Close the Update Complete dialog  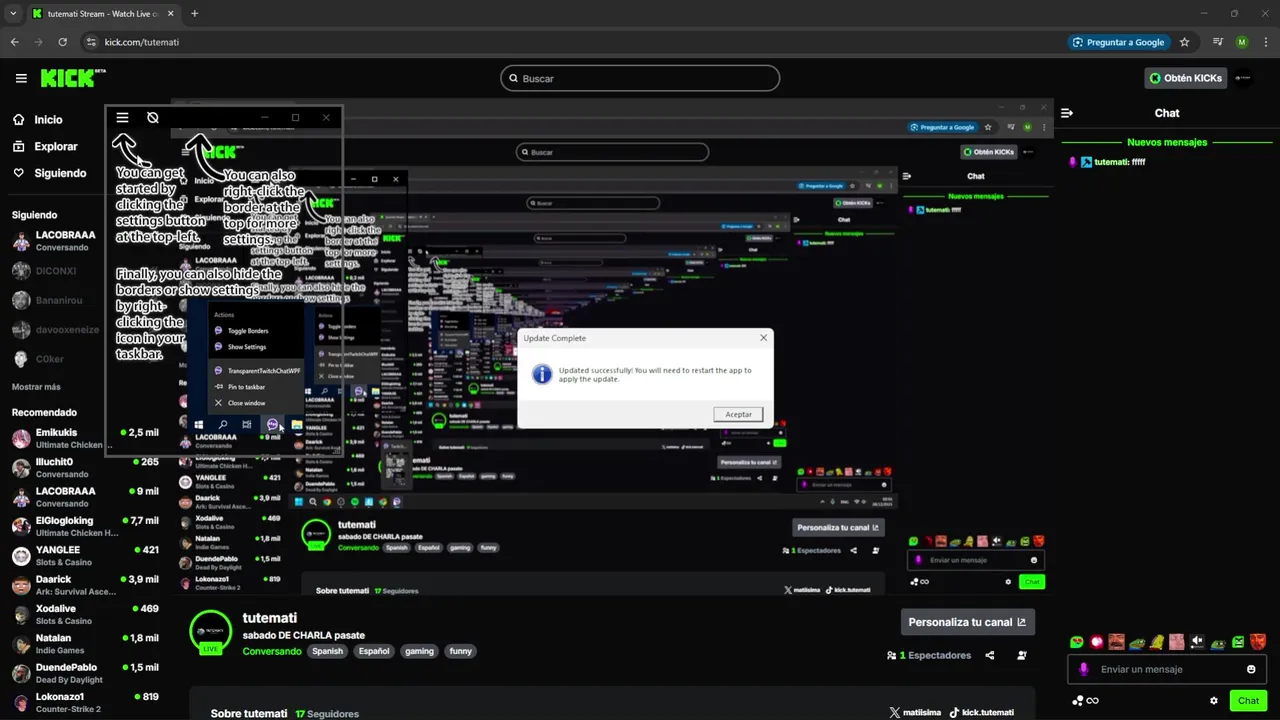(x=763, y=338)
